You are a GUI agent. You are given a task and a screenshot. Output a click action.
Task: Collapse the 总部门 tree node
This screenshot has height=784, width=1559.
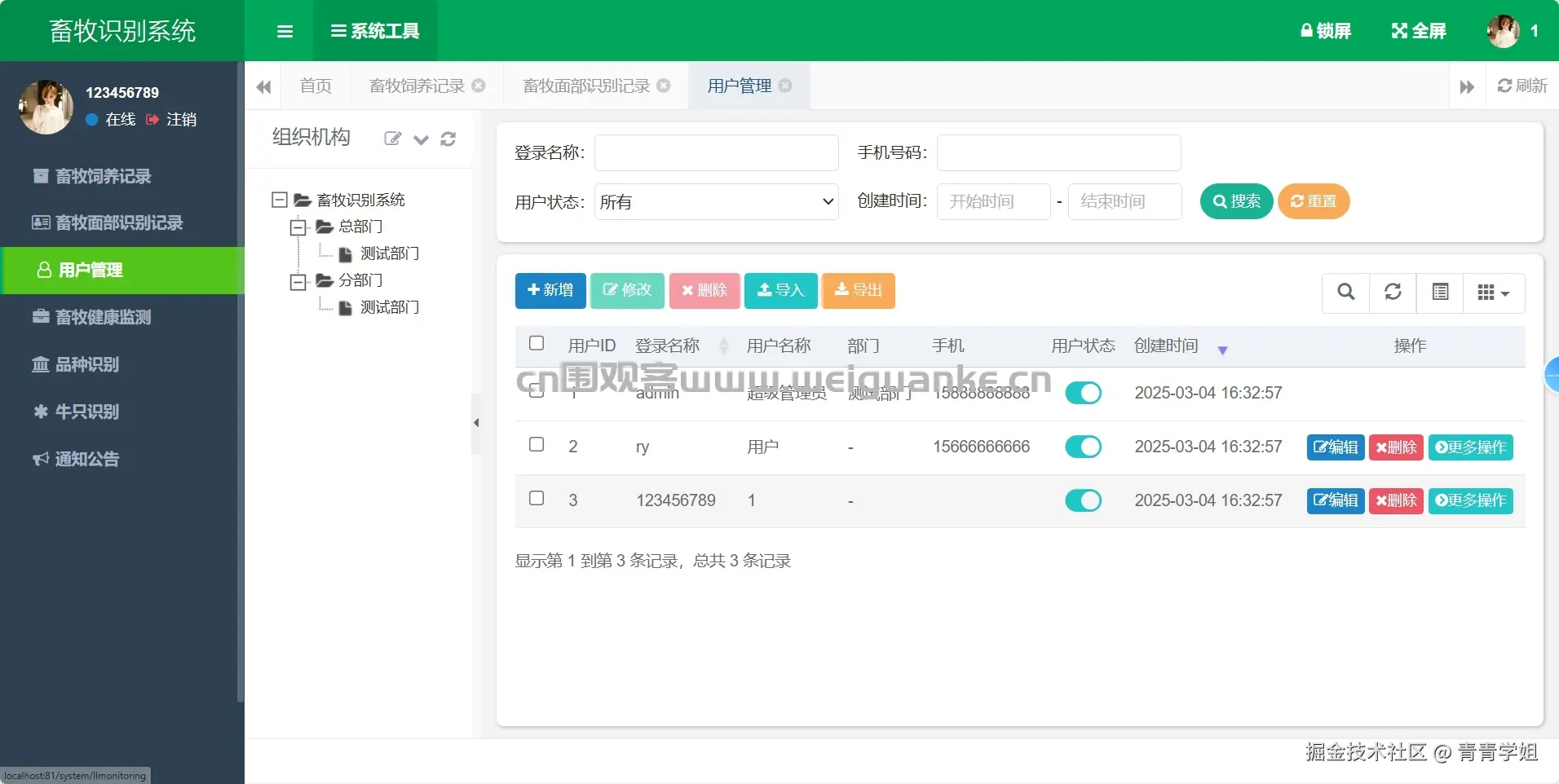coord(298,227)
